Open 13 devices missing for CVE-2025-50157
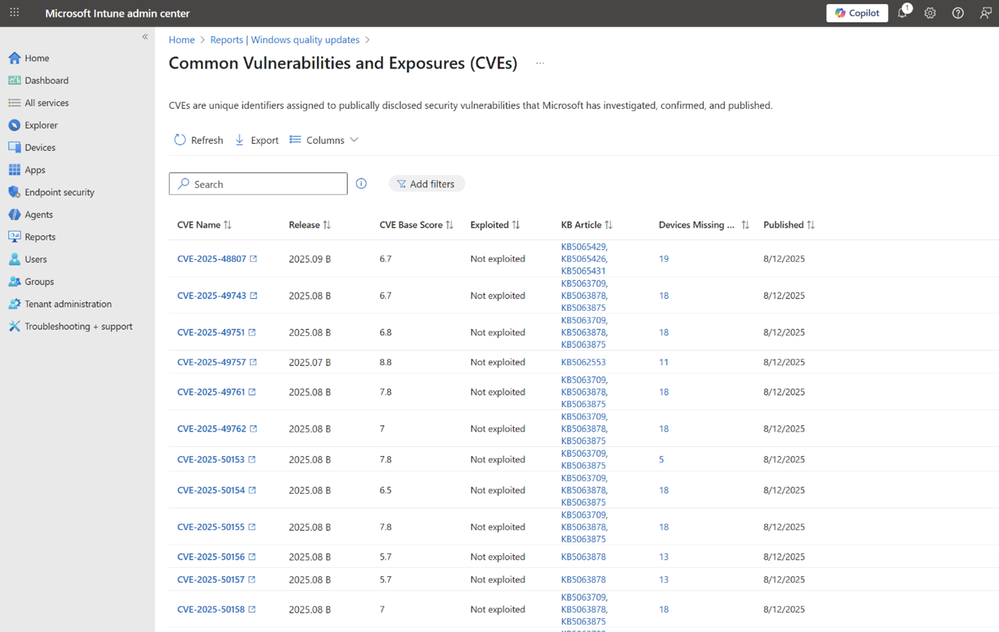999x632 pixels. pos(664,580)
